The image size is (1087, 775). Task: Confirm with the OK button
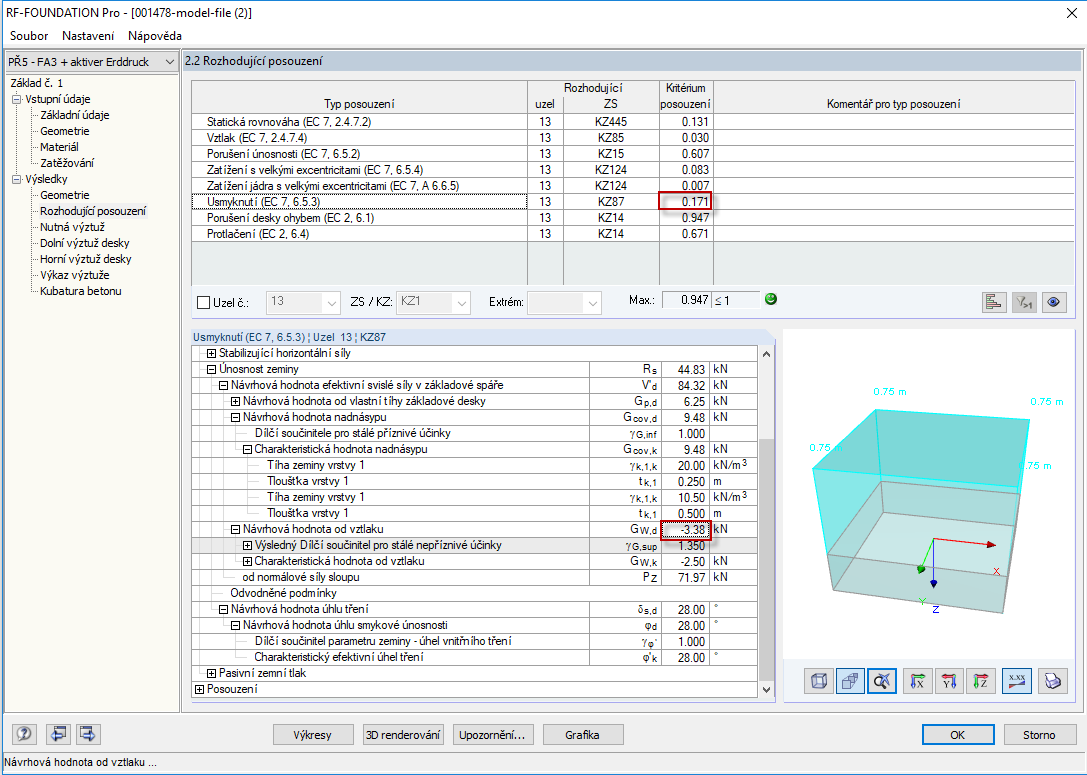pyautogui.click(x=957, y=735)
